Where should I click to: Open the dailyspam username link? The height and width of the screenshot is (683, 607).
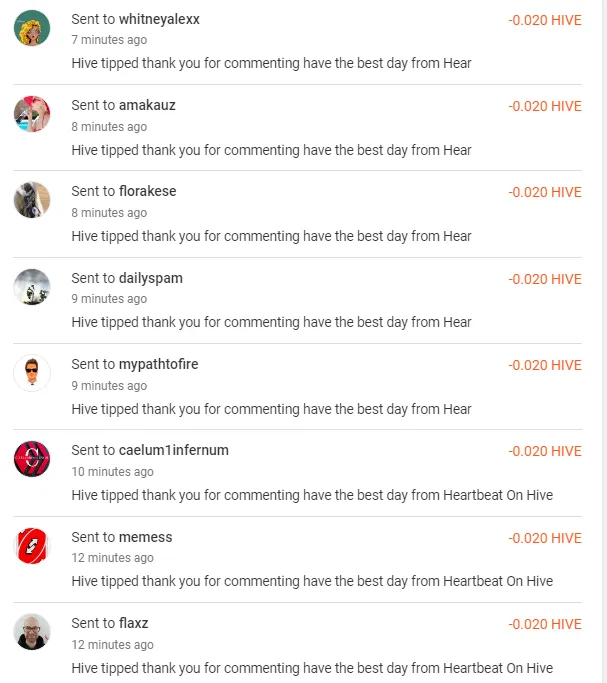150,278
